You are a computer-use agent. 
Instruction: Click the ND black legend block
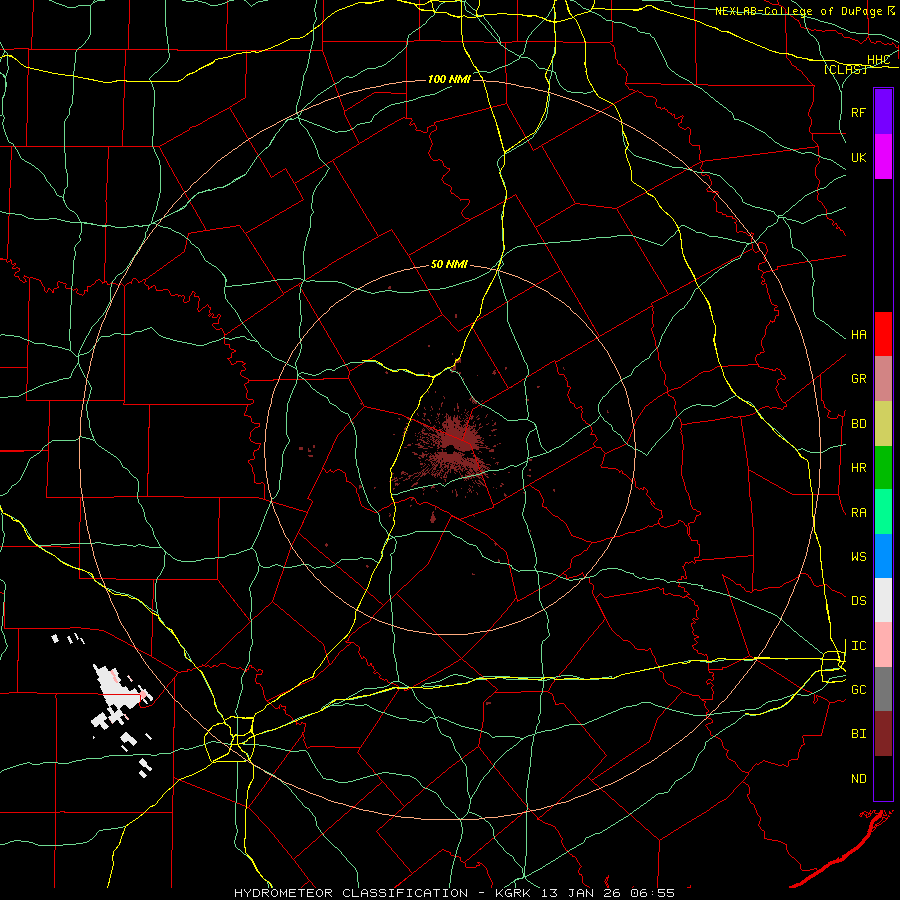(x=883, y=778)
